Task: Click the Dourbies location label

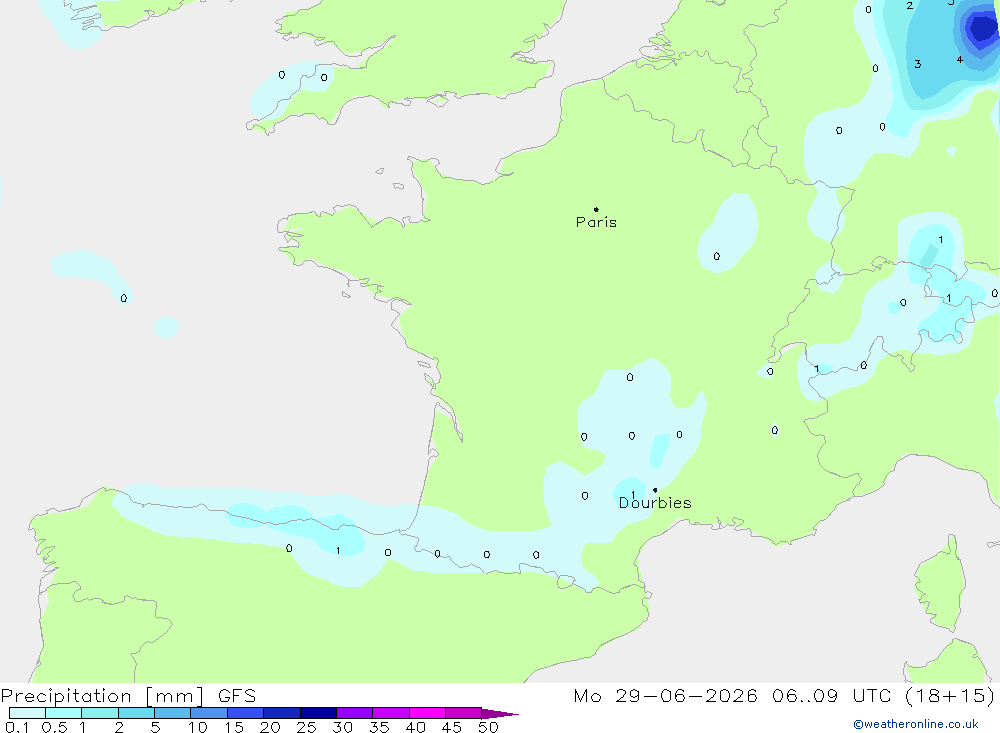Action: 655,503
